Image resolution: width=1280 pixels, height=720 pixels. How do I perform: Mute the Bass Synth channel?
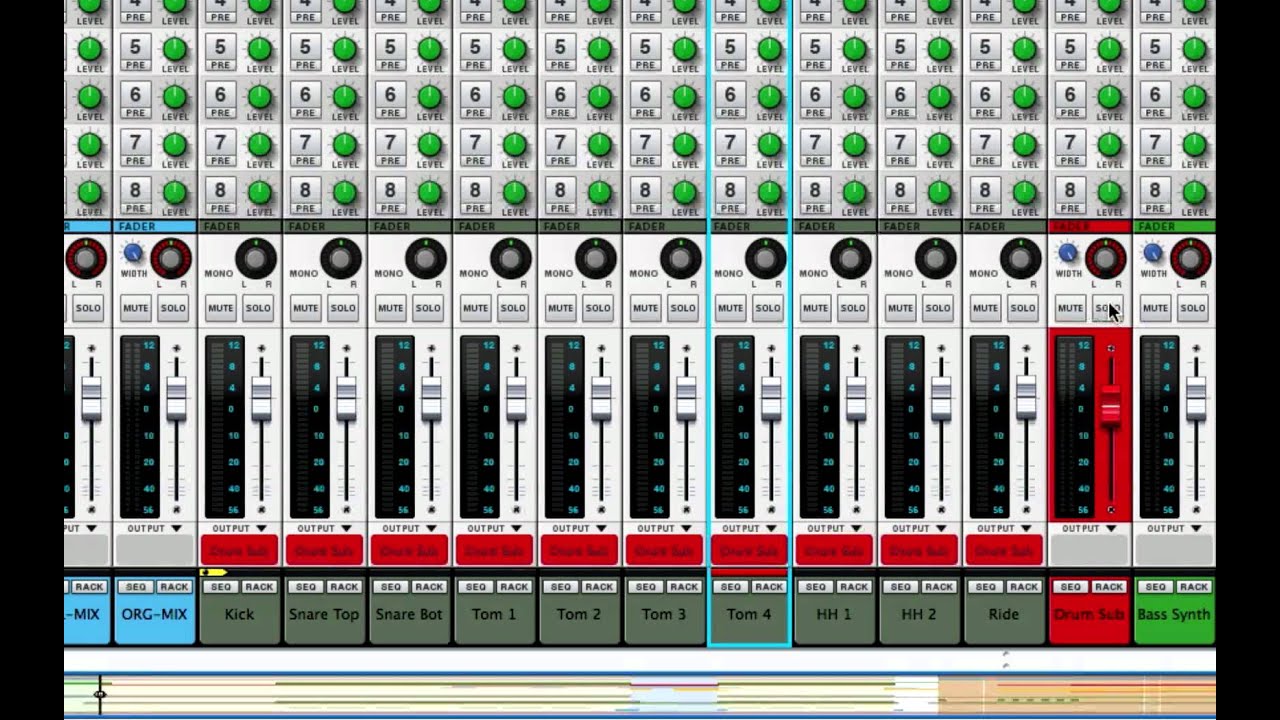pos(1155,308)
